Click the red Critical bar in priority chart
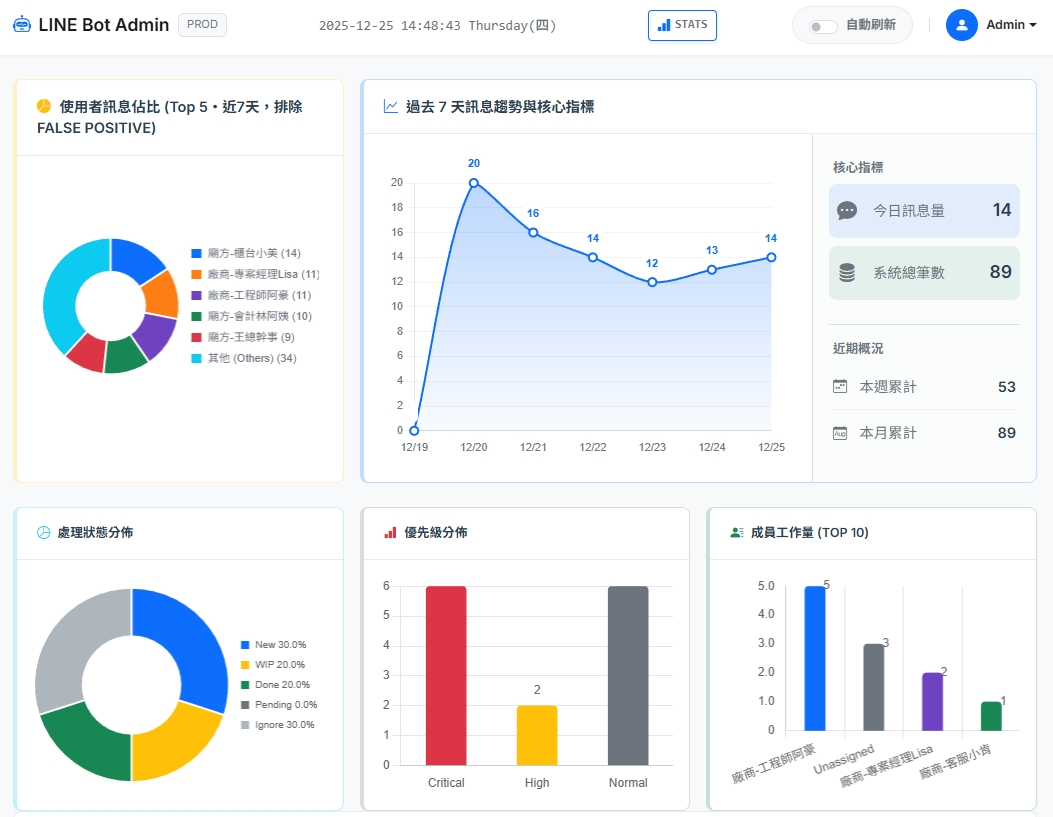 pyautogui.click(x=446, y=675)
